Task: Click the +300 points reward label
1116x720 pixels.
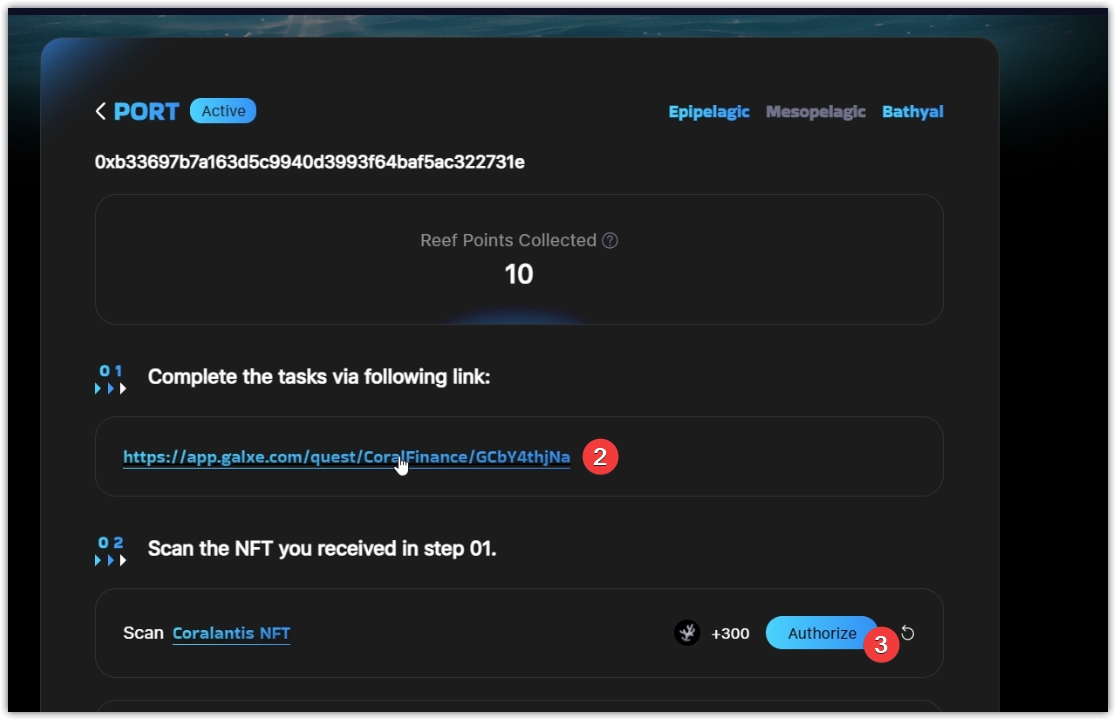Action: [730, 633]
